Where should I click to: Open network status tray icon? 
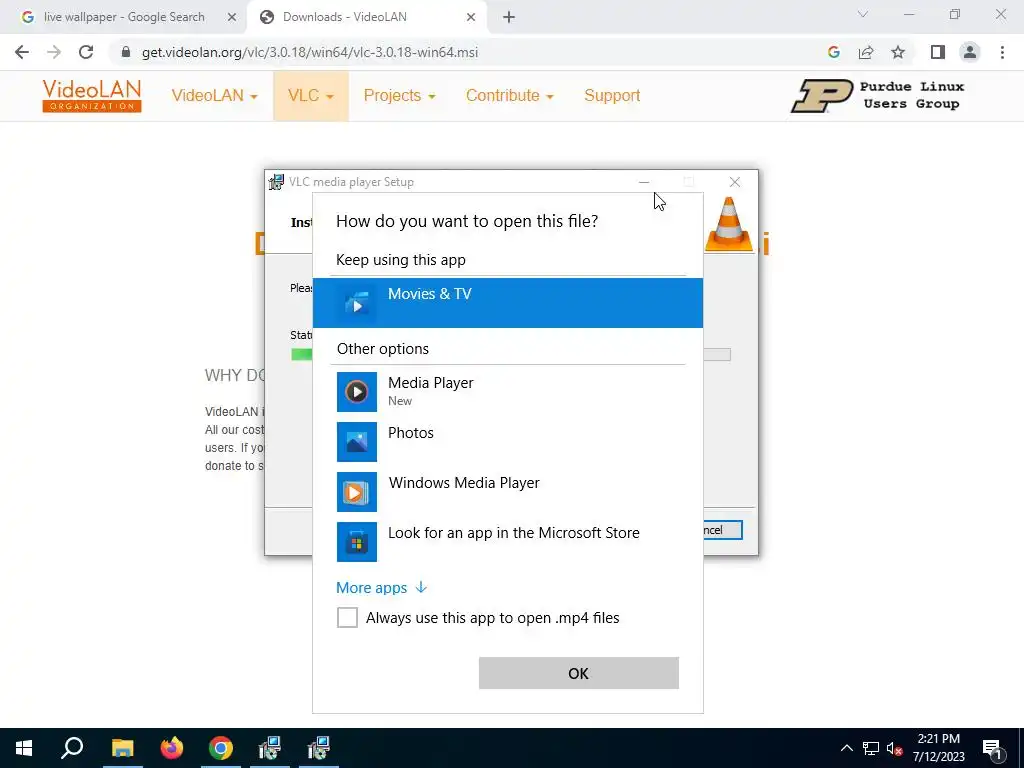coord(871,748)
